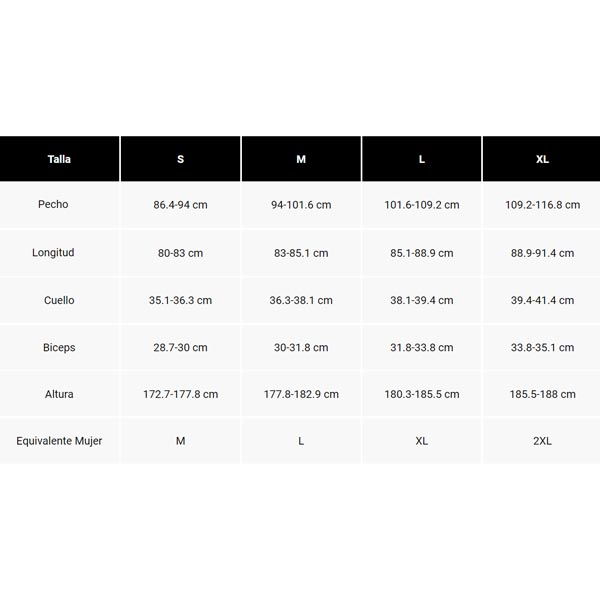
Task: Click the 101.6-109.2 cm chest value
Action: coord(422,205)
